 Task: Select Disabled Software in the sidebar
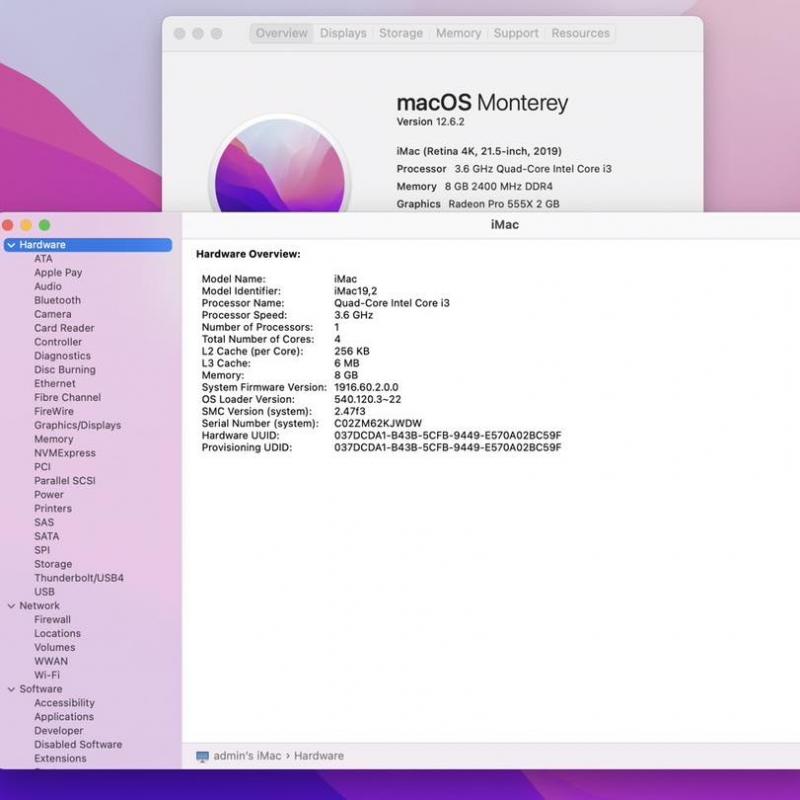click(x=78, y=744)
